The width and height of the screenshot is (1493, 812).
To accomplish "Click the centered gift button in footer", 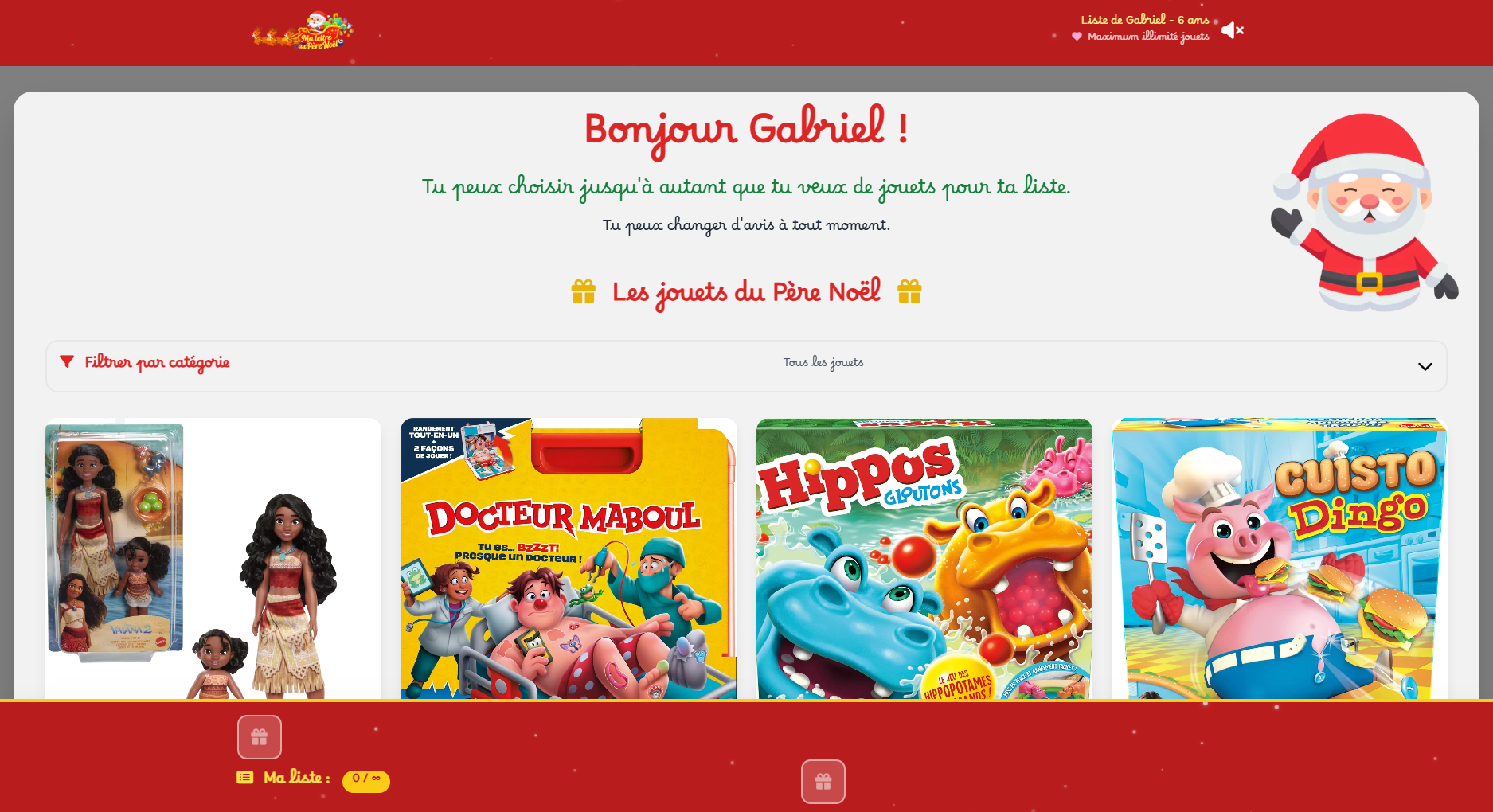I will click(823, 782).
